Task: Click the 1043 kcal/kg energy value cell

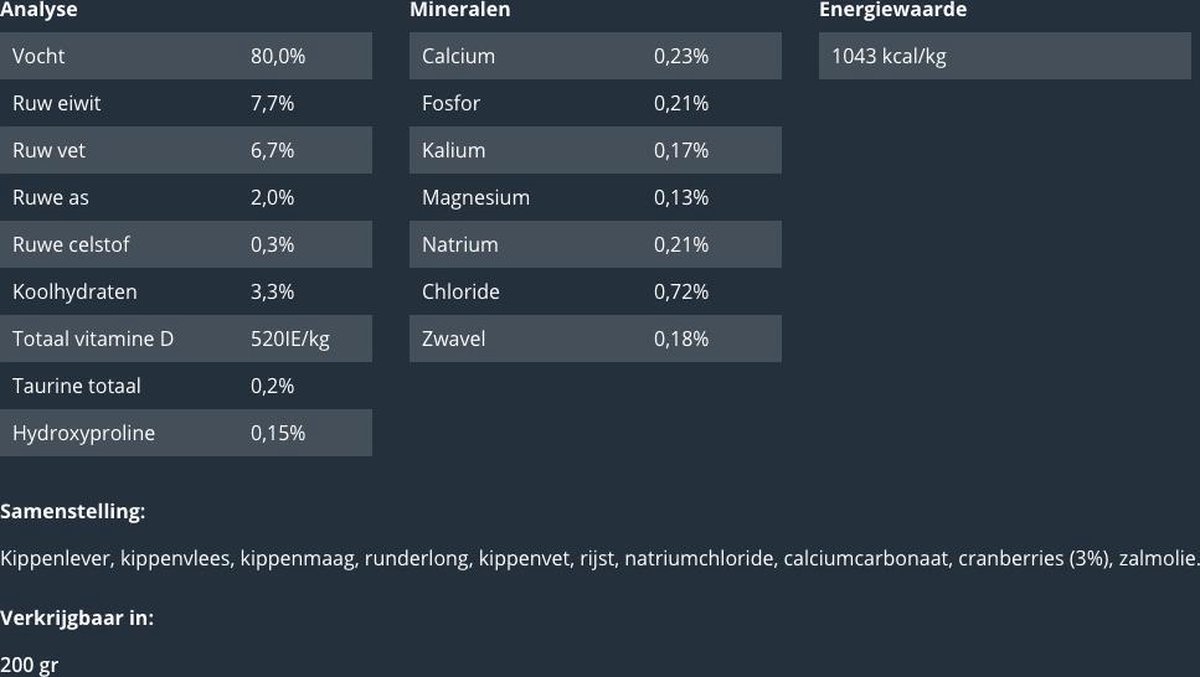Action: coord(1005,56)
